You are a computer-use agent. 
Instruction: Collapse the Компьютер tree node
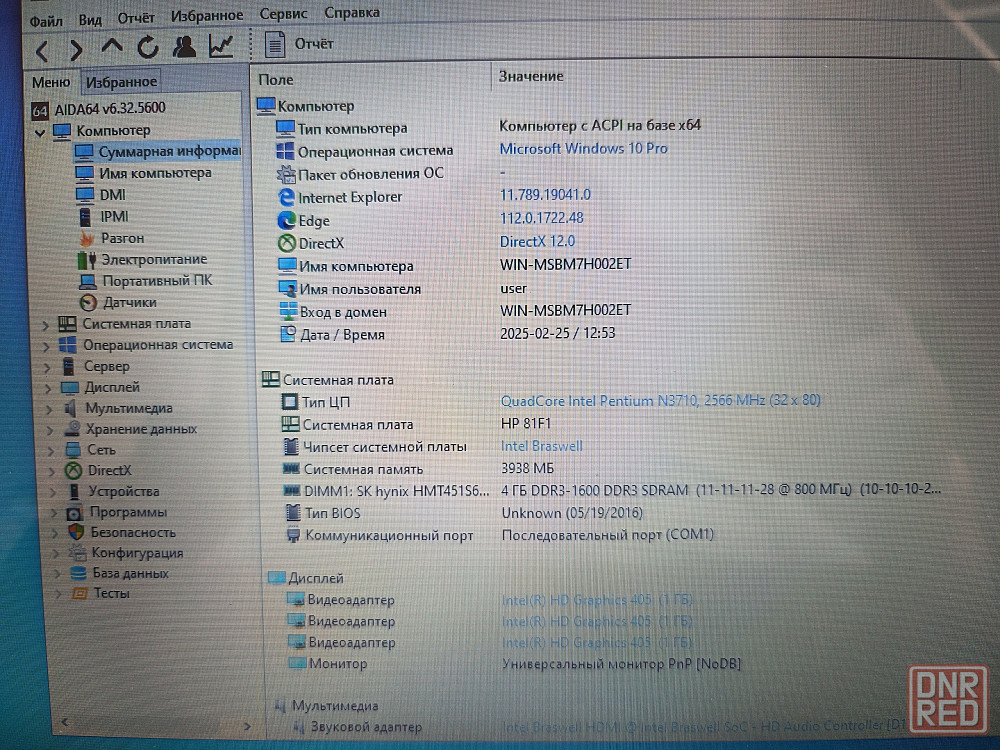click(x=40, y=133)
